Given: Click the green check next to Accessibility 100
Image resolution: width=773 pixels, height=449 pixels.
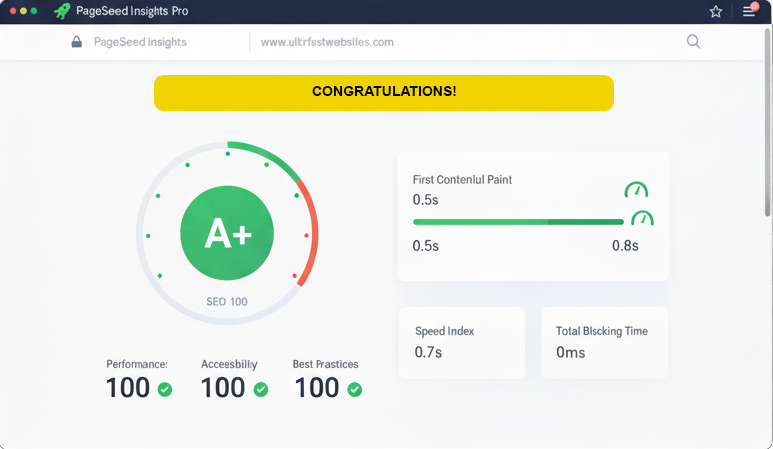Looking at the screenshot, I should pyautogui.click(x=261, y=389).
